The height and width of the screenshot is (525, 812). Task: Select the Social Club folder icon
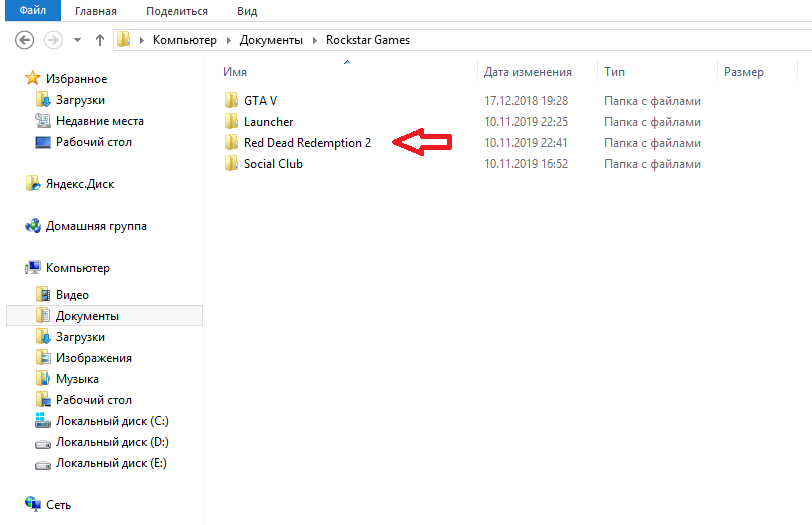[x=231, y=164]
